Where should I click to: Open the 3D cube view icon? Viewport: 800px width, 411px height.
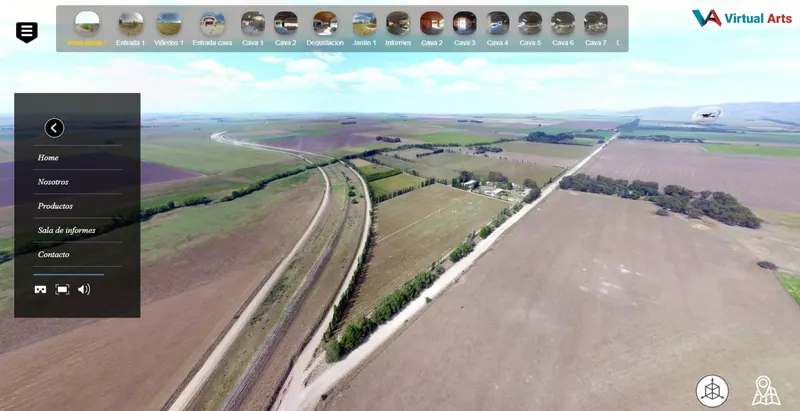[x=712, y=391]
